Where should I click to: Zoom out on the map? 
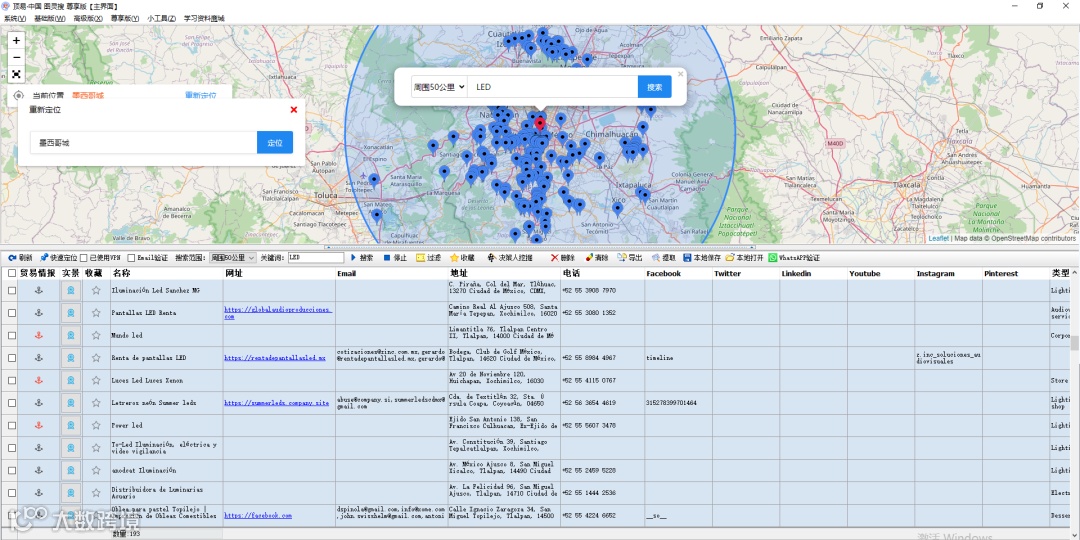coord(17,57)
